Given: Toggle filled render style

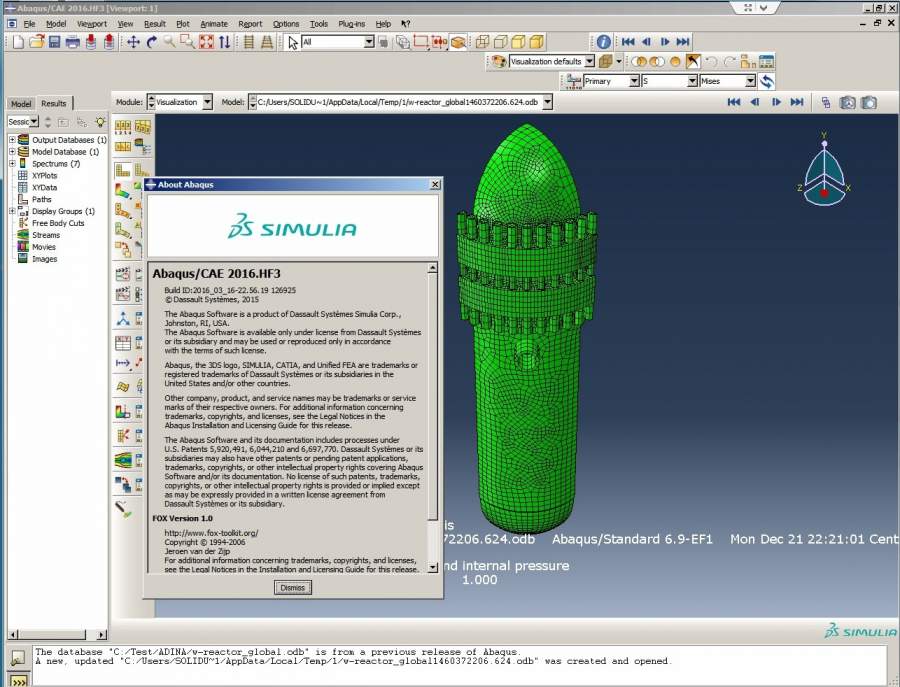Looking at the screenshot, I should (518, 42).
